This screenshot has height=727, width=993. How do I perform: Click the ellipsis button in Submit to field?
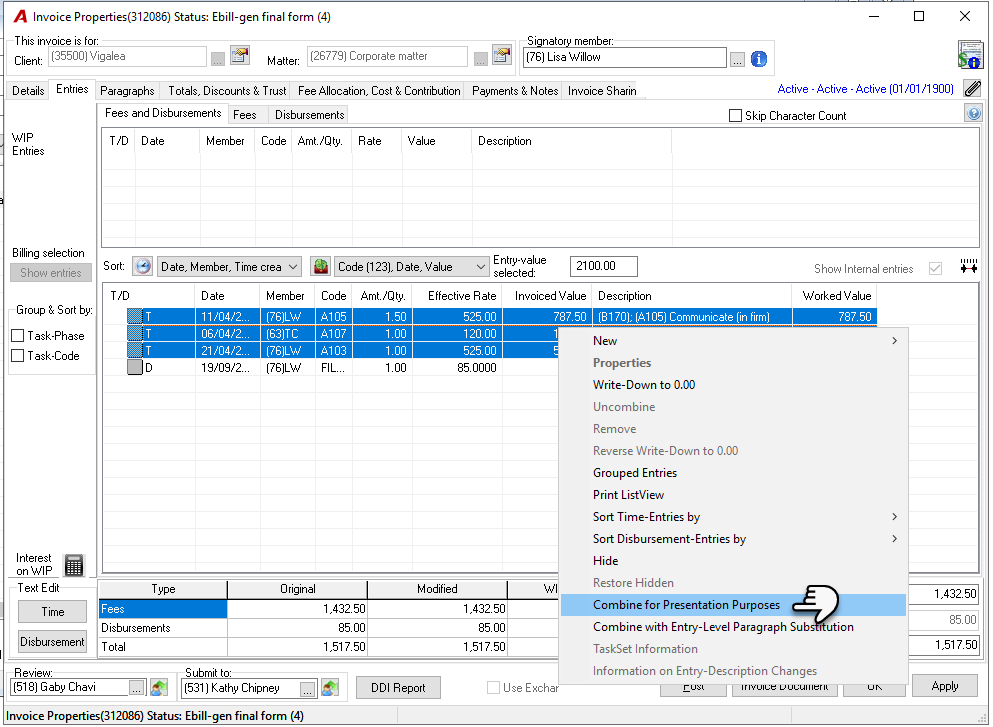pos(308,688)
